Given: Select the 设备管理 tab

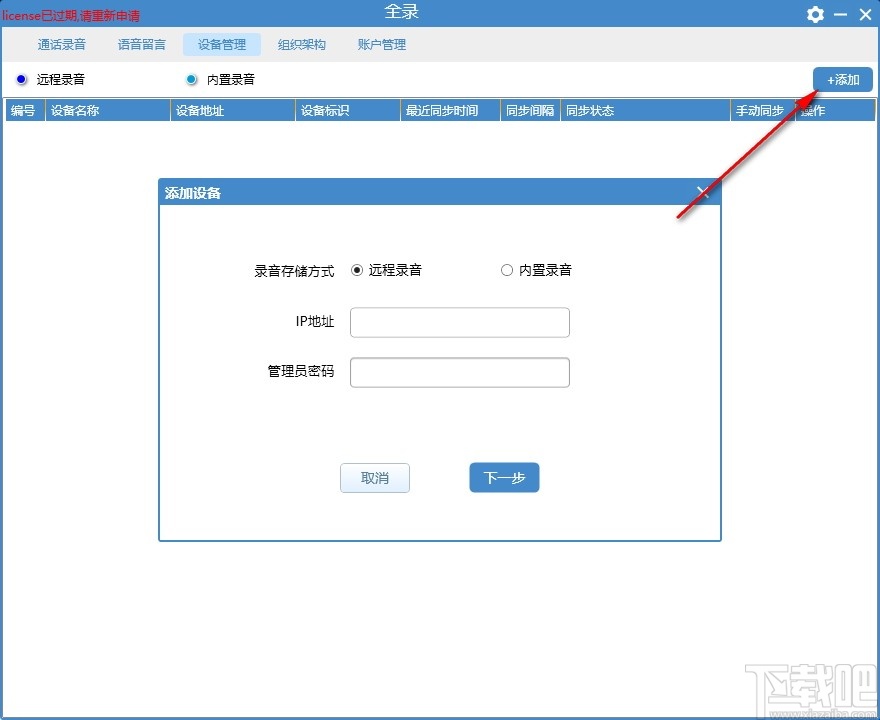Looking at the screenshot, I should [221, 44].
